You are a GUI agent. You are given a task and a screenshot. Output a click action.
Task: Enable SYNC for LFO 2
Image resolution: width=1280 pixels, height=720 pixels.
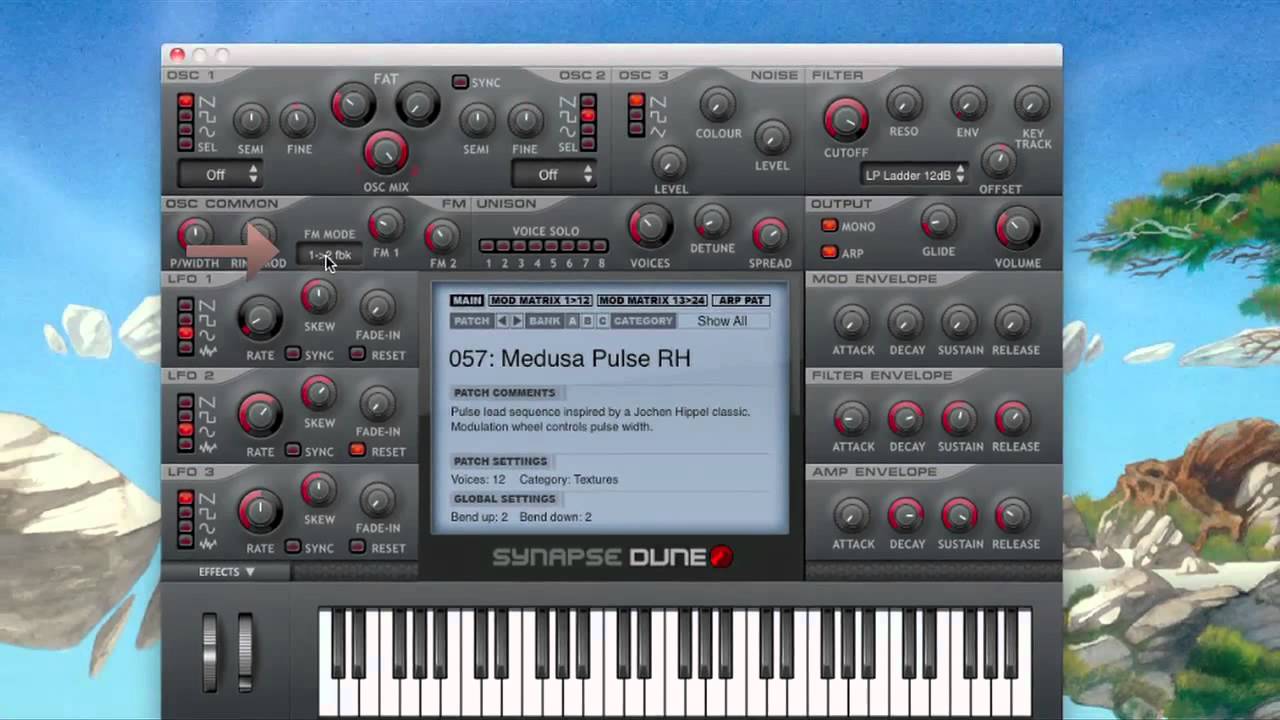[292, 451]
